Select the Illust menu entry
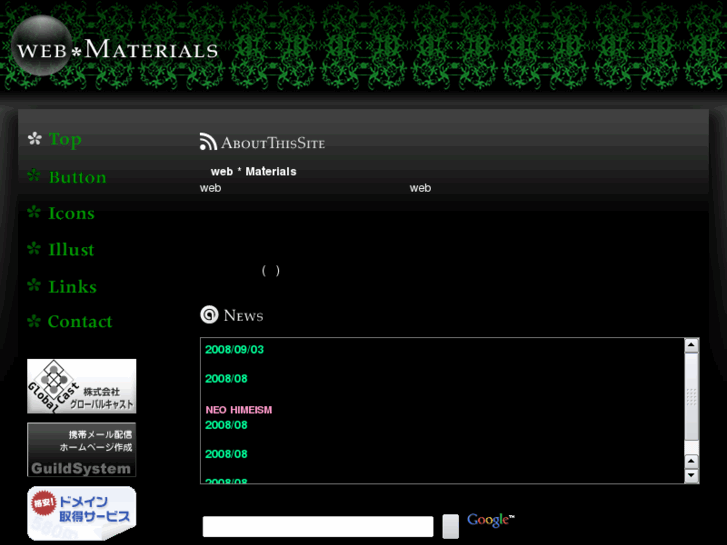This screenshot has width=727, height=545. pyautogui.click(x=71, y=250)
